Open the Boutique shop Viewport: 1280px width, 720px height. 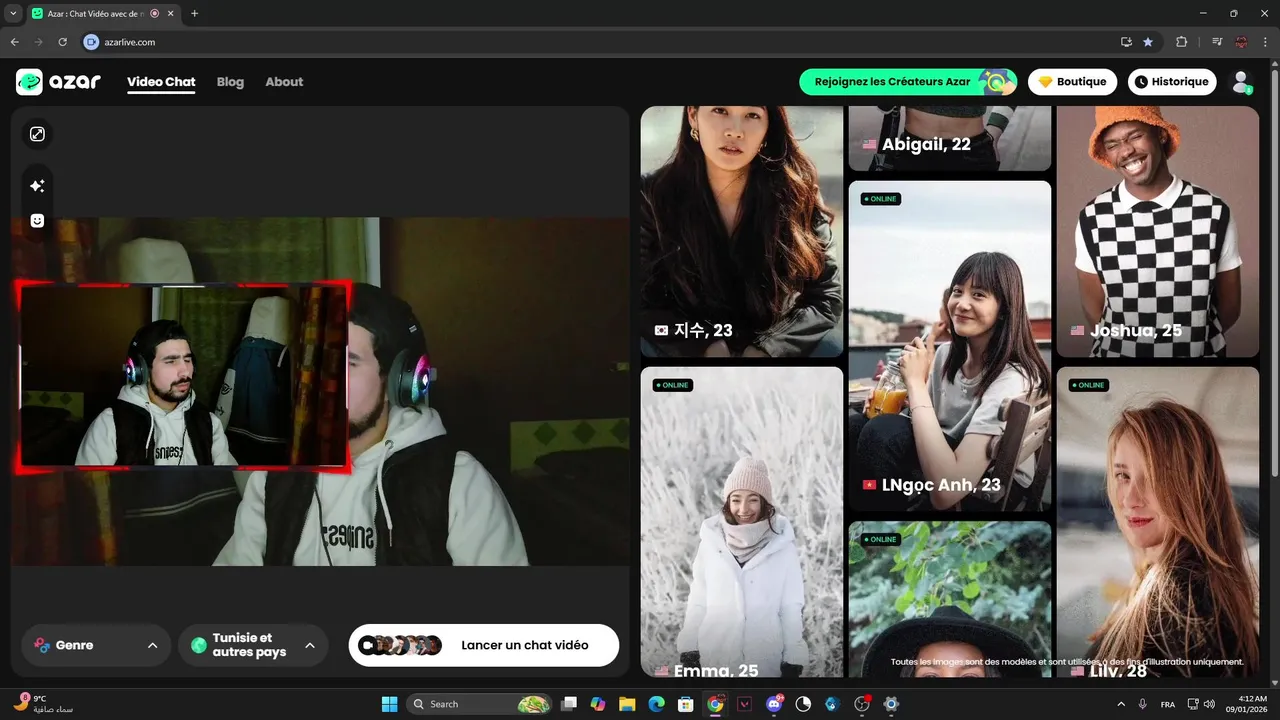tap(1072, 82)
